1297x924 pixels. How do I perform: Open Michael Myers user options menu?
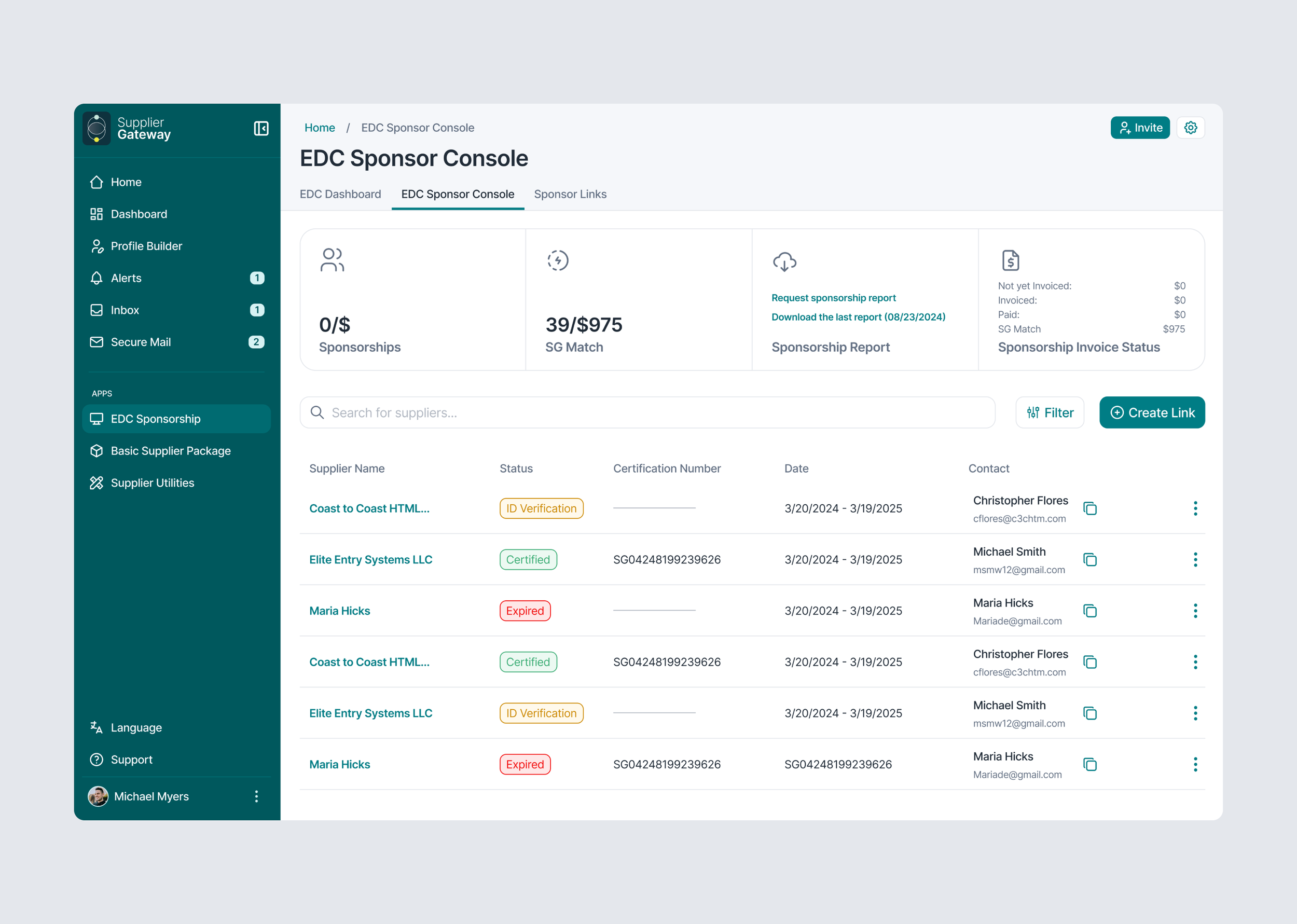coord(257,796)
